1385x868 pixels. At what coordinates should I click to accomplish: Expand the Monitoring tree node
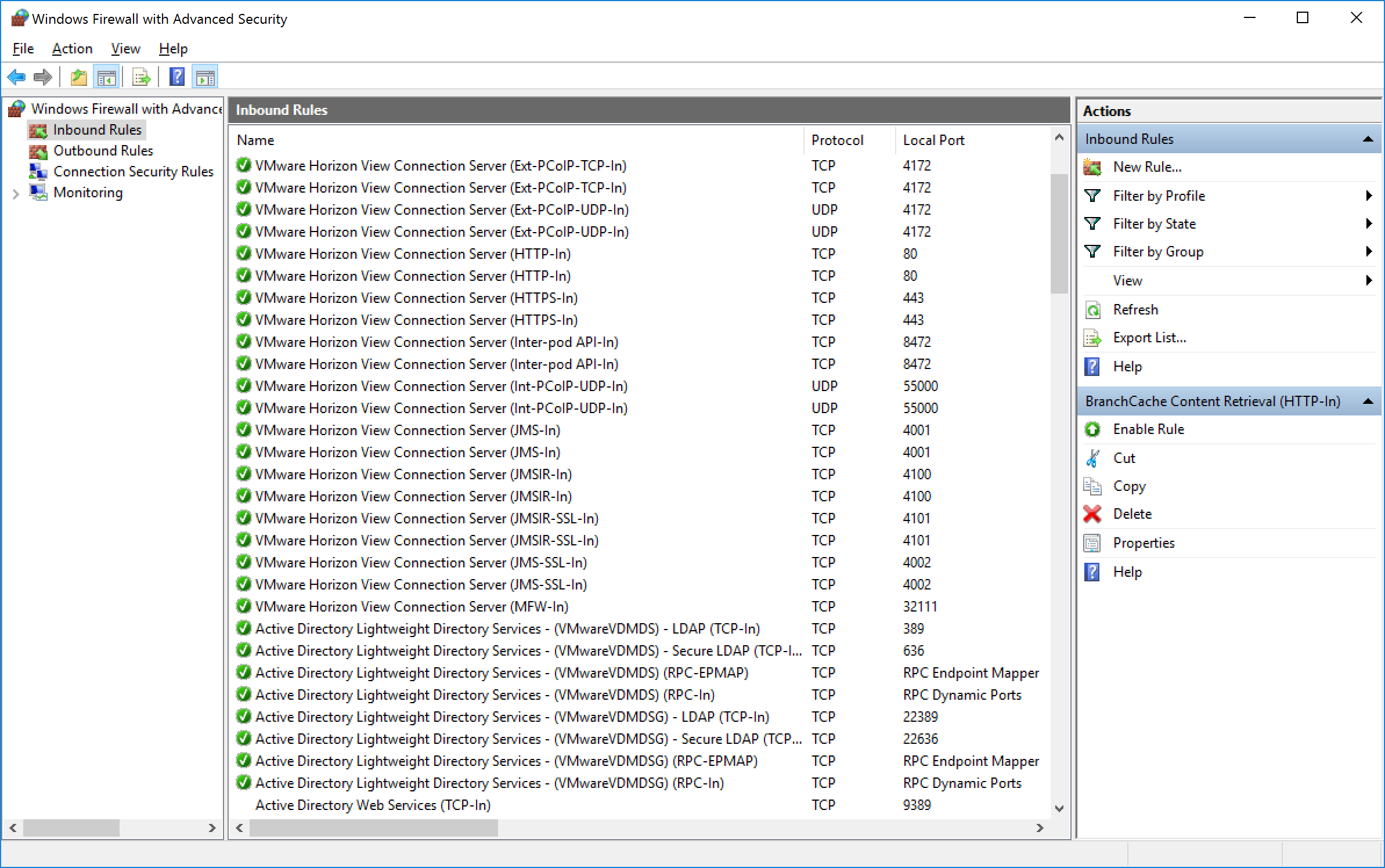click(x=16, y=194)
